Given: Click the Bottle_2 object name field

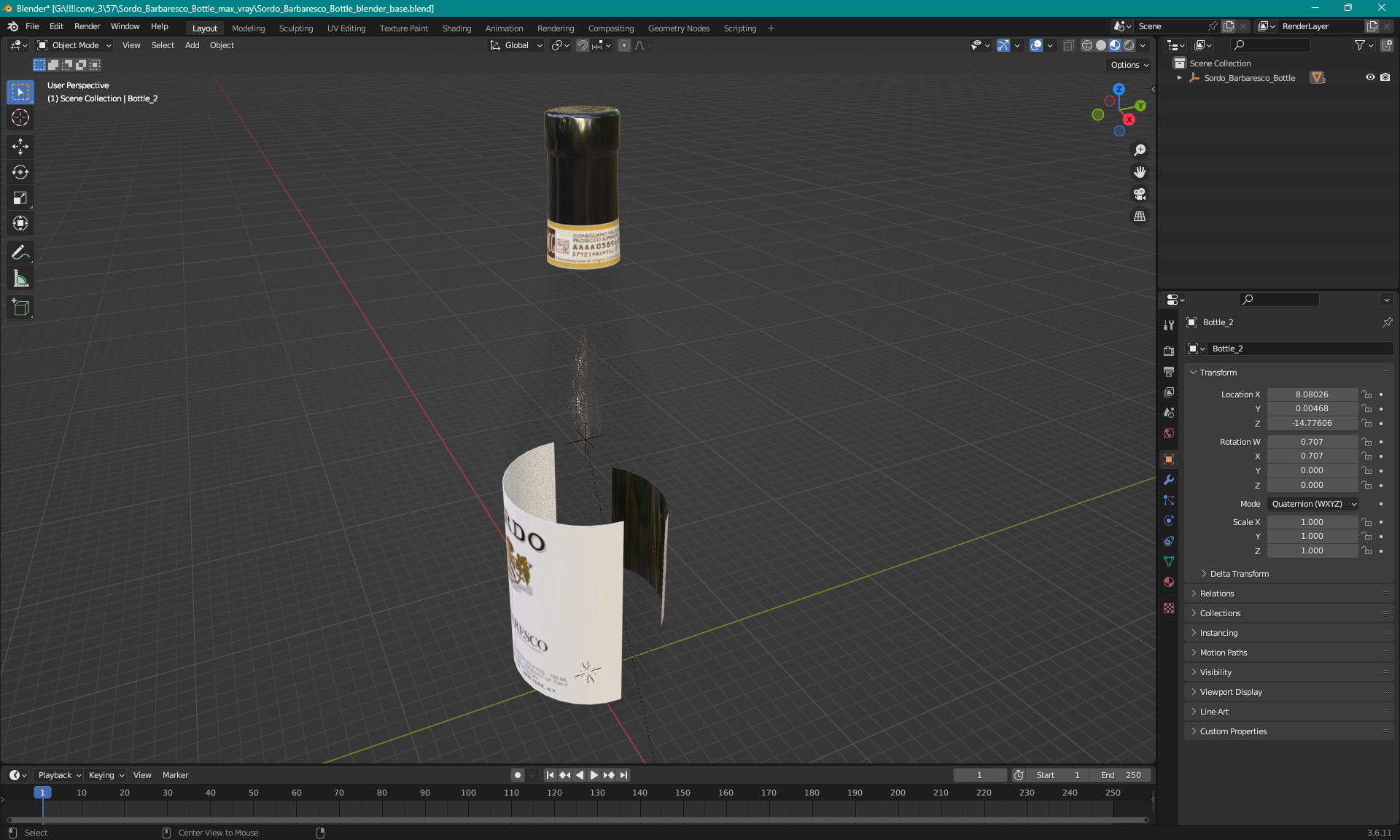Looking at the screenshot, I should [x=1300, y=349].
